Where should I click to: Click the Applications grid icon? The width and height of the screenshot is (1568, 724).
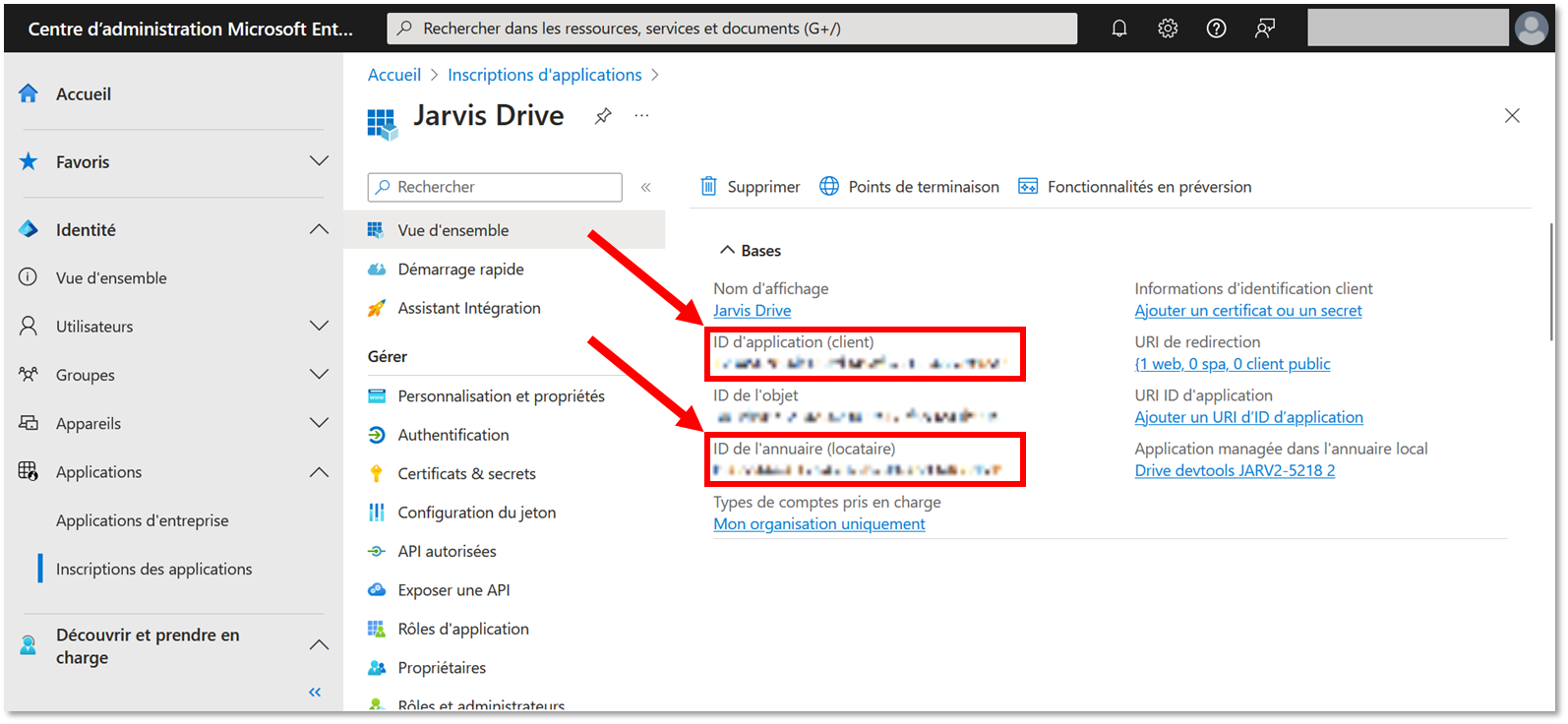click(x=29, y=471)
